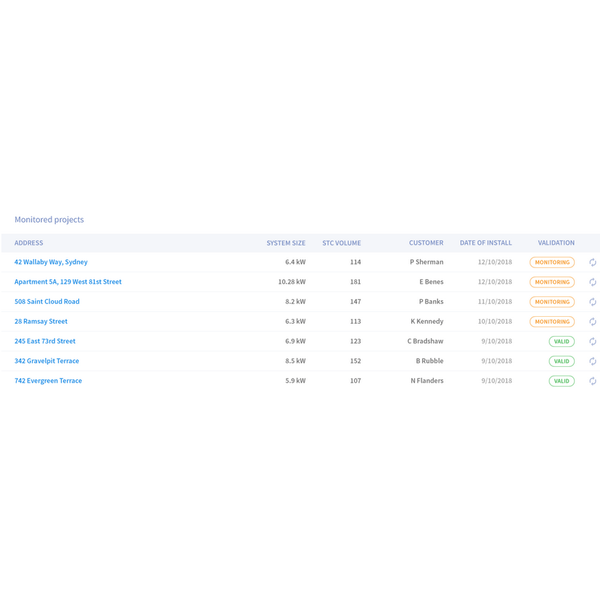Click refresh icon for 245 East 73rd Street
Image resolution: width=600 pixels, height=600 pixels.
[x=592, y=341]
